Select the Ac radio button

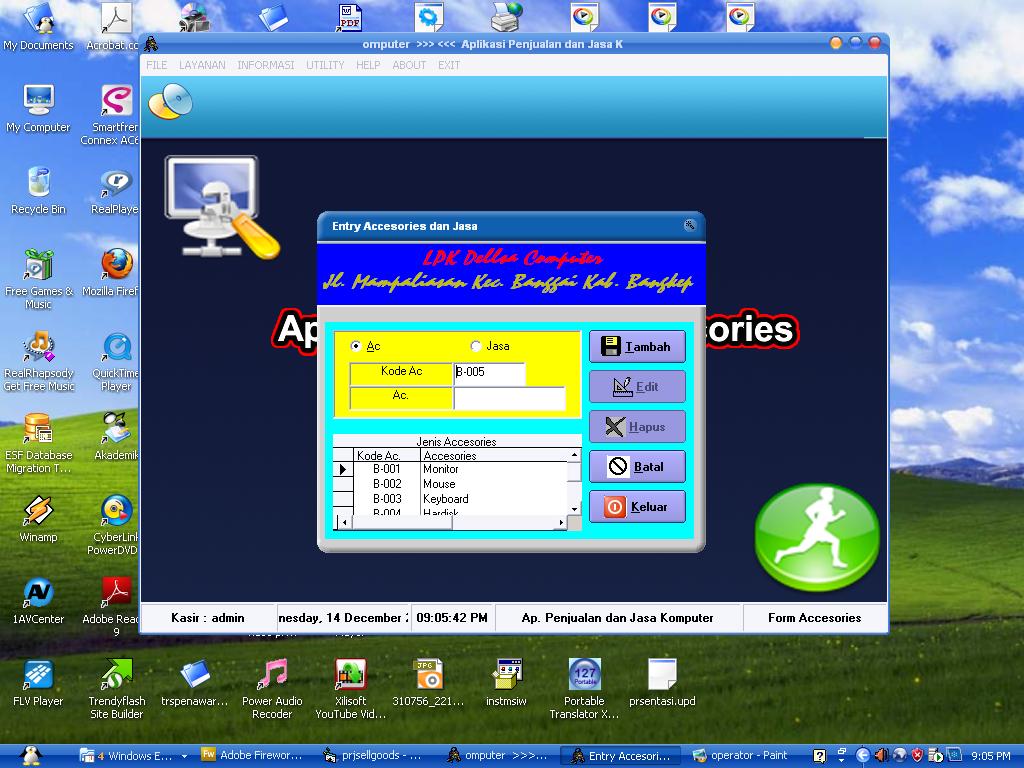tap(356, 346)
